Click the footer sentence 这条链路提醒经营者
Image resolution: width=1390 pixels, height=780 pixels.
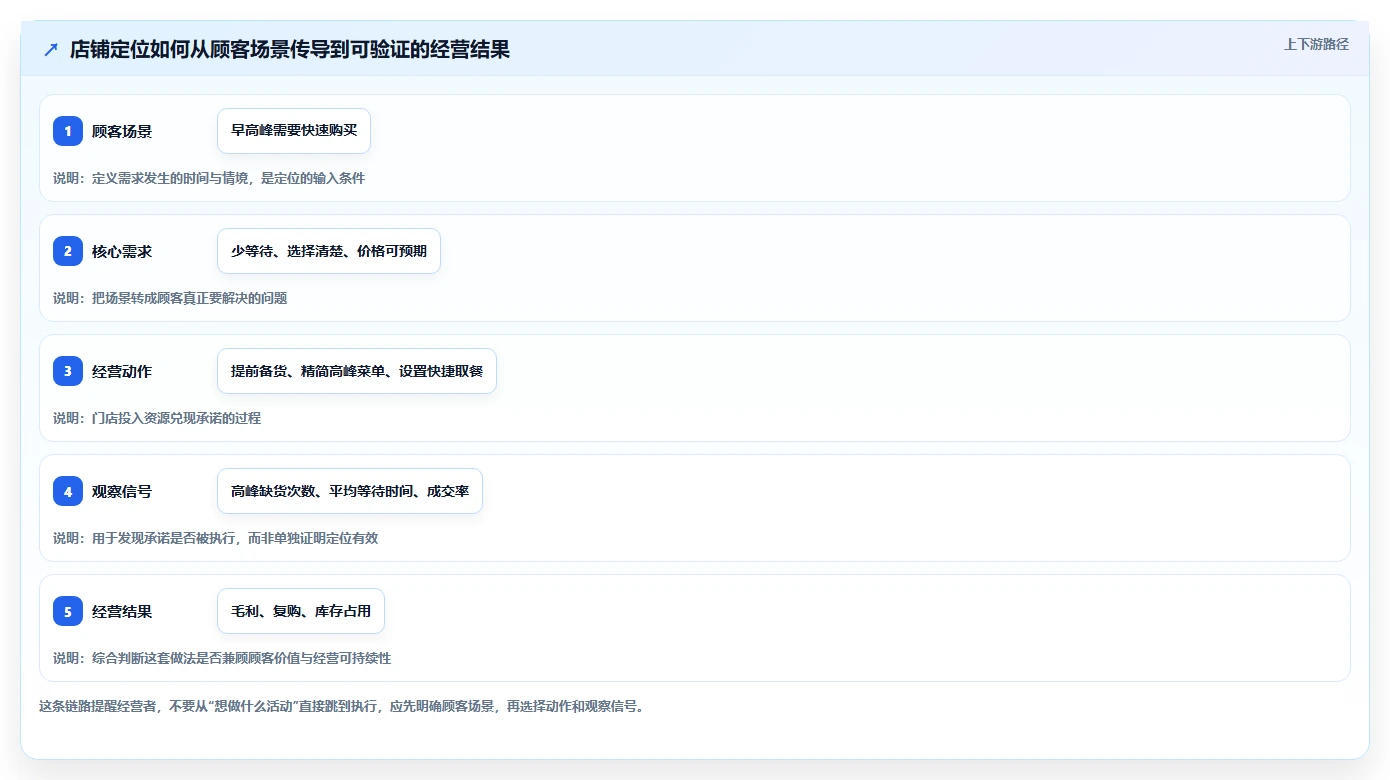tap(342, 706)
